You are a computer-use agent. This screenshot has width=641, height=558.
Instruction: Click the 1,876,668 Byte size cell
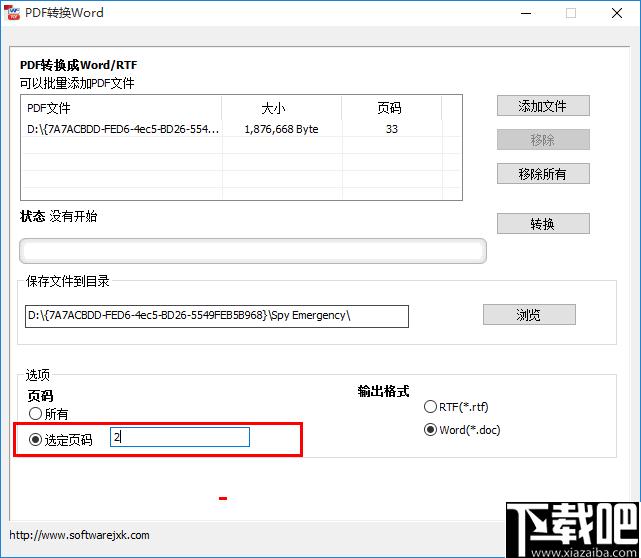(281, 129)
